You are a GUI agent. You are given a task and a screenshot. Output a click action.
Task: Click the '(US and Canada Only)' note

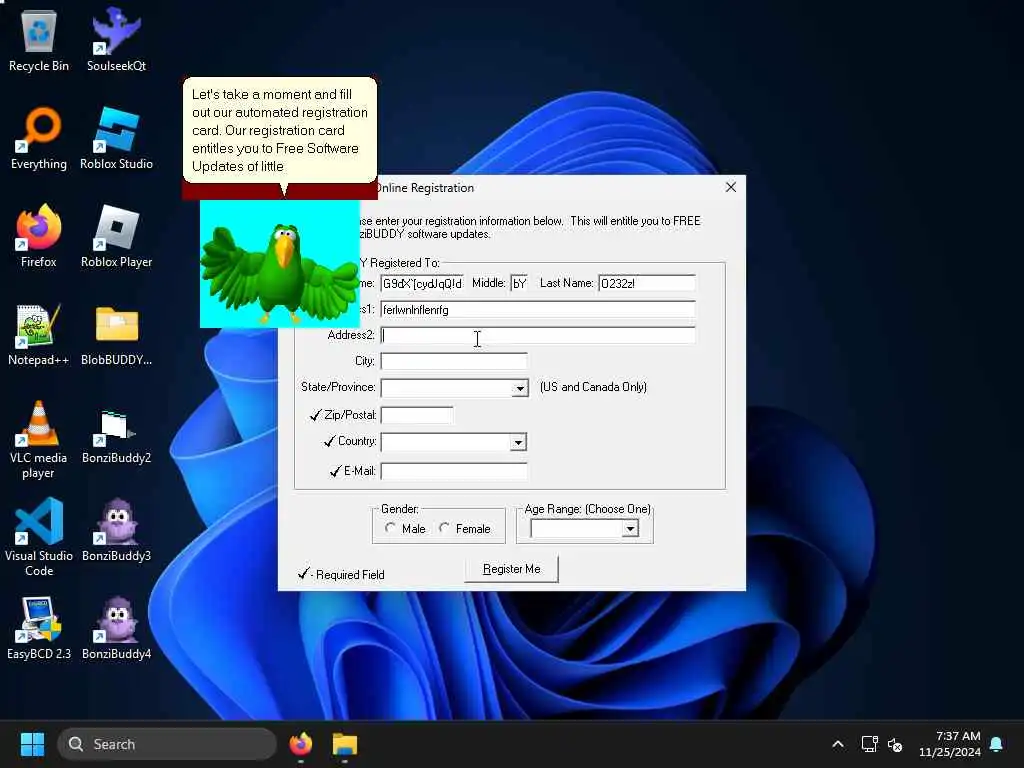click(593, 387)
